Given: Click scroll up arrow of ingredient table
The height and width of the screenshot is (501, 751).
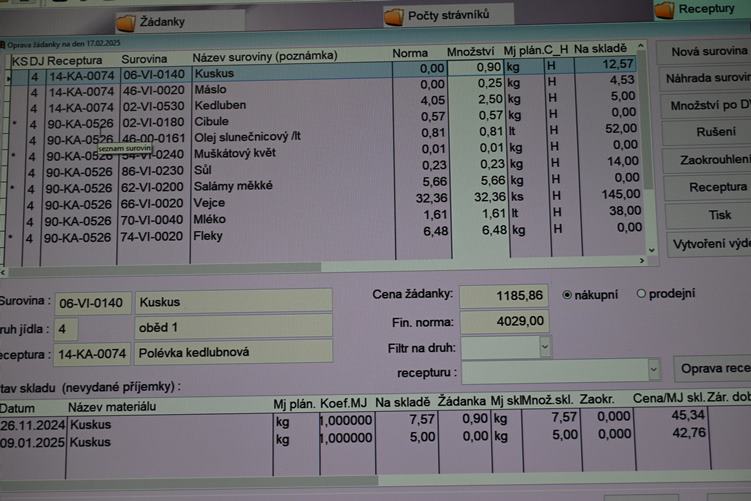Looking at the screenshot, I should coord(641,46).
